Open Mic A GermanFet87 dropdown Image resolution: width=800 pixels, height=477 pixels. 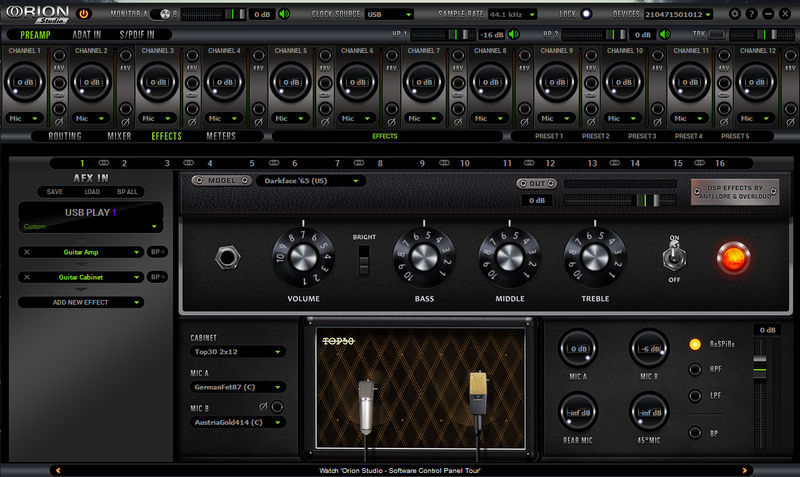click(x=237, y=387)
